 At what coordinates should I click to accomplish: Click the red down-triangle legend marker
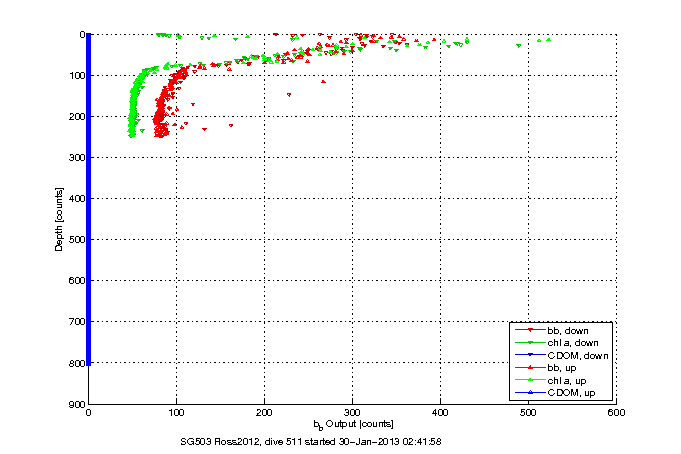click(x=530, y=330)
